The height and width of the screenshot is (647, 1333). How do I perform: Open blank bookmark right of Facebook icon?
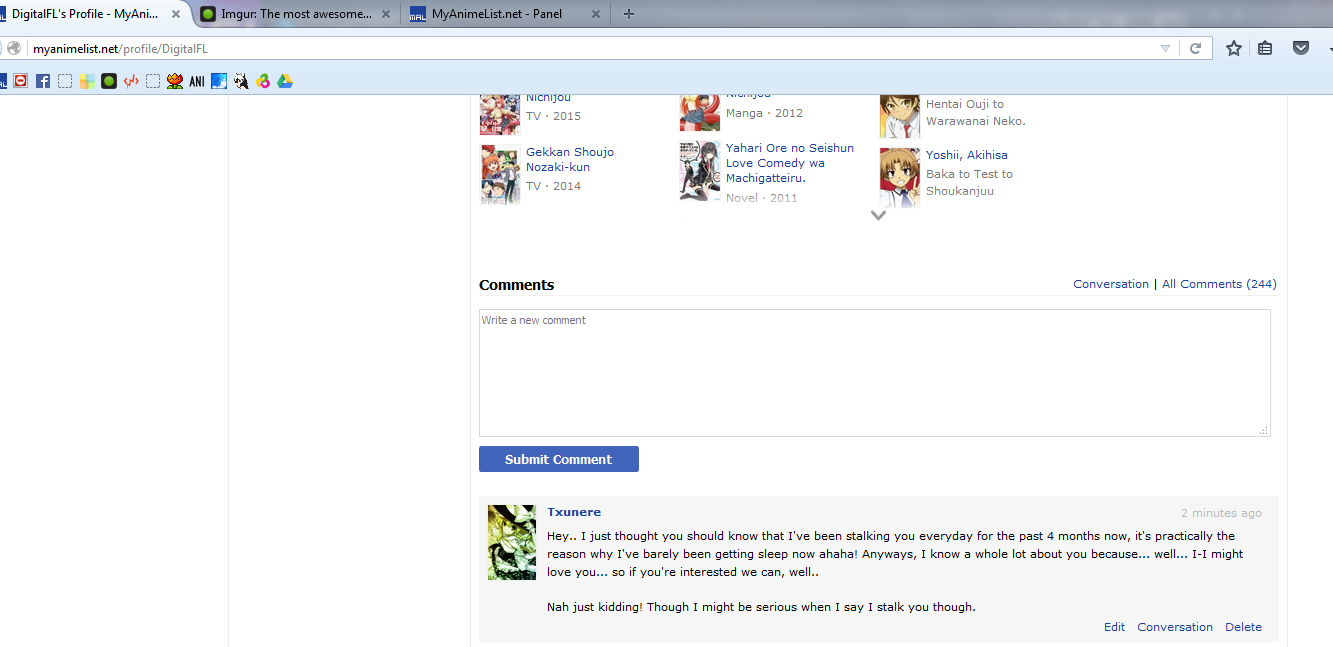tap(65, 81)
